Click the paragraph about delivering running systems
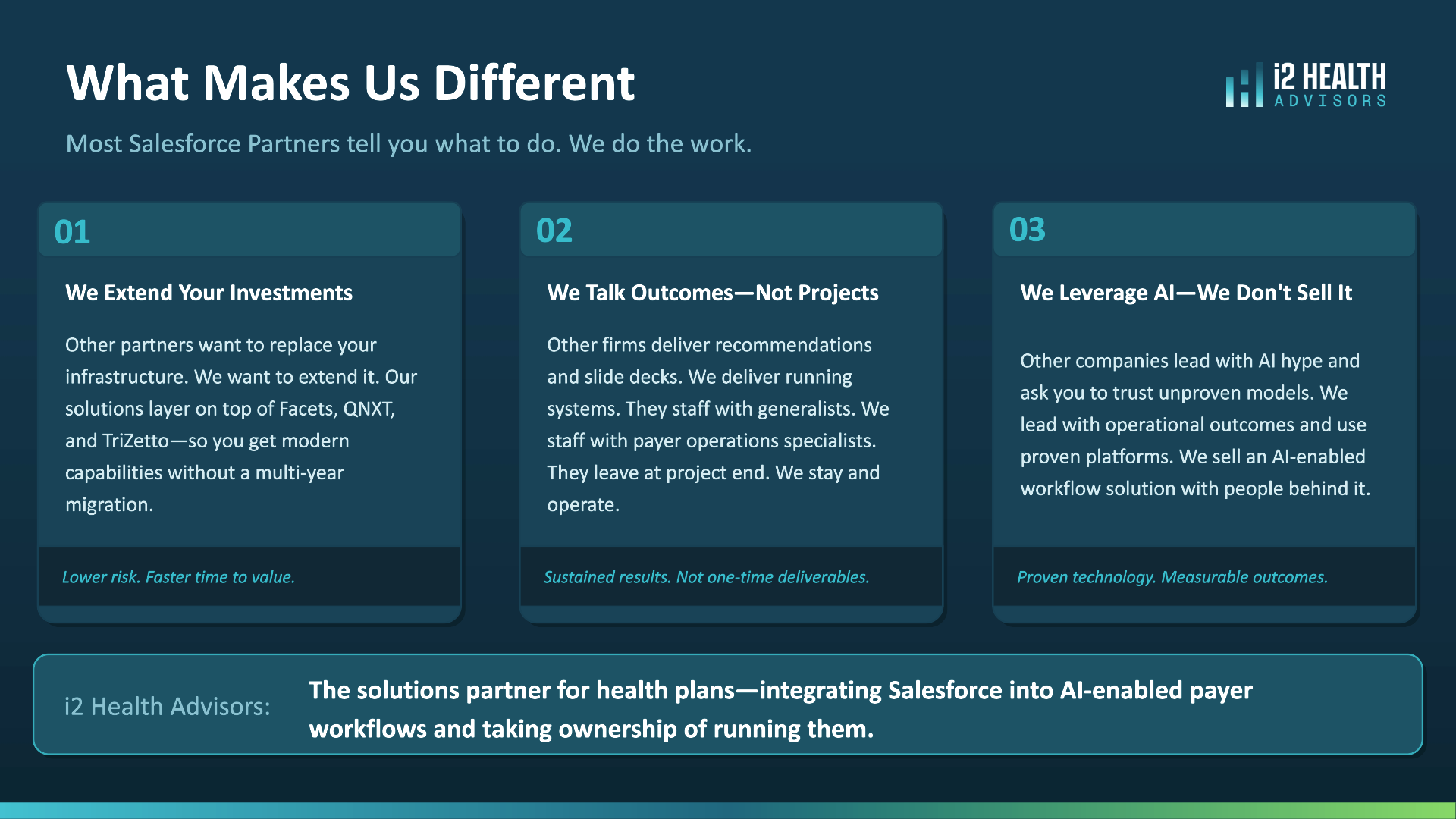The height and width of the screenshot is (819, 1456). pyautogui.click(x=717, y=425)
